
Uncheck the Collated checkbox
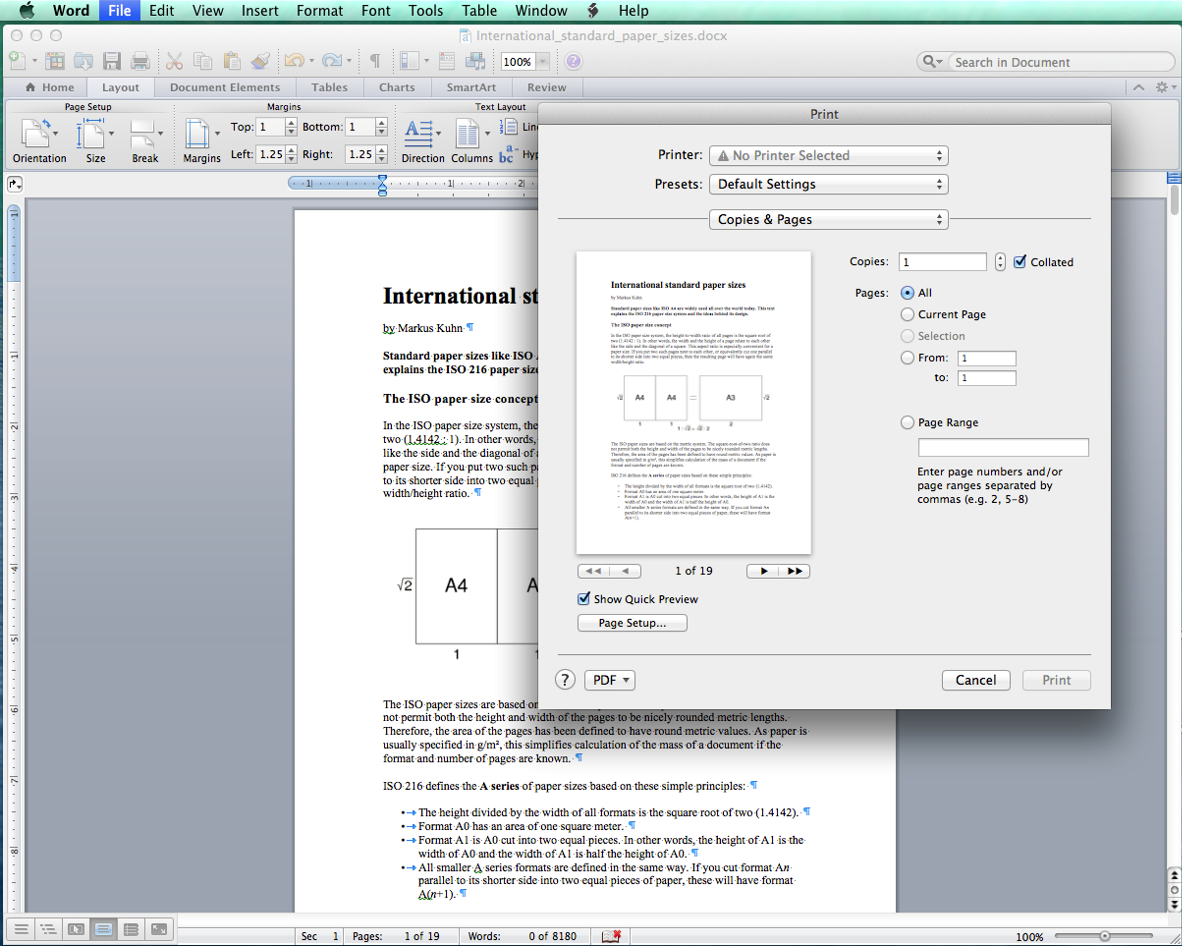click(1020, 262)
